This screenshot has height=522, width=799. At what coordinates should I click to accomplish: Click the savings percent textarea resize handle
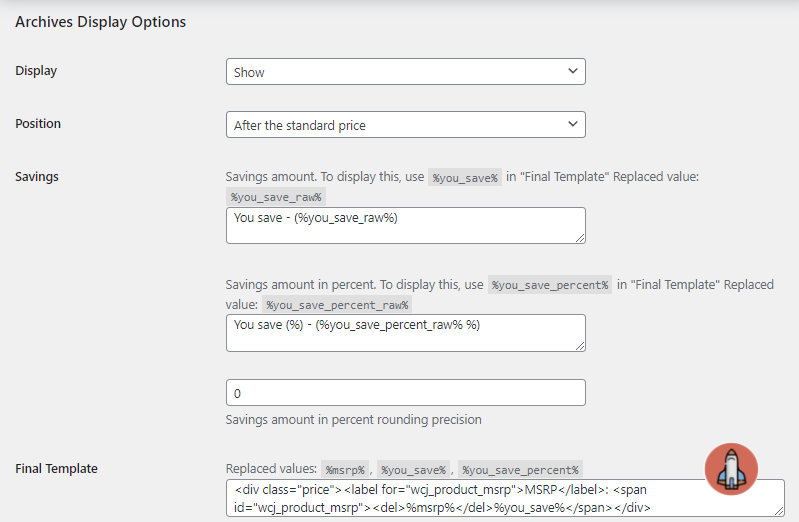pos(579,345)
